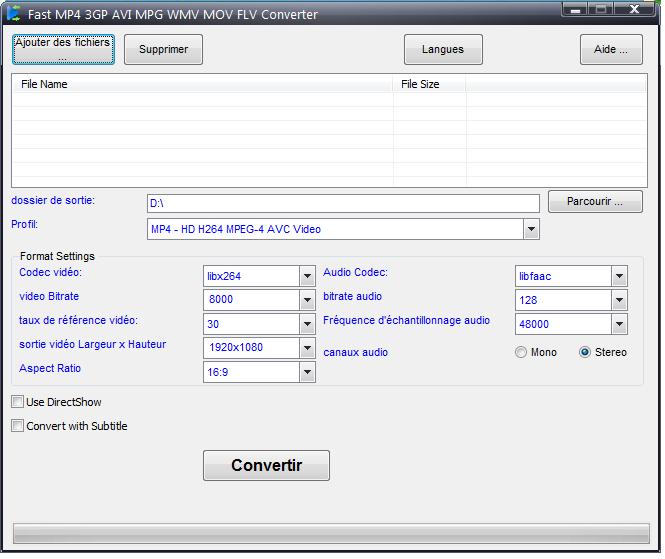Click the dossier de sortie path field
Viewport: 665px width, 559px height.
pyautogui.click(x=343, y=204)
